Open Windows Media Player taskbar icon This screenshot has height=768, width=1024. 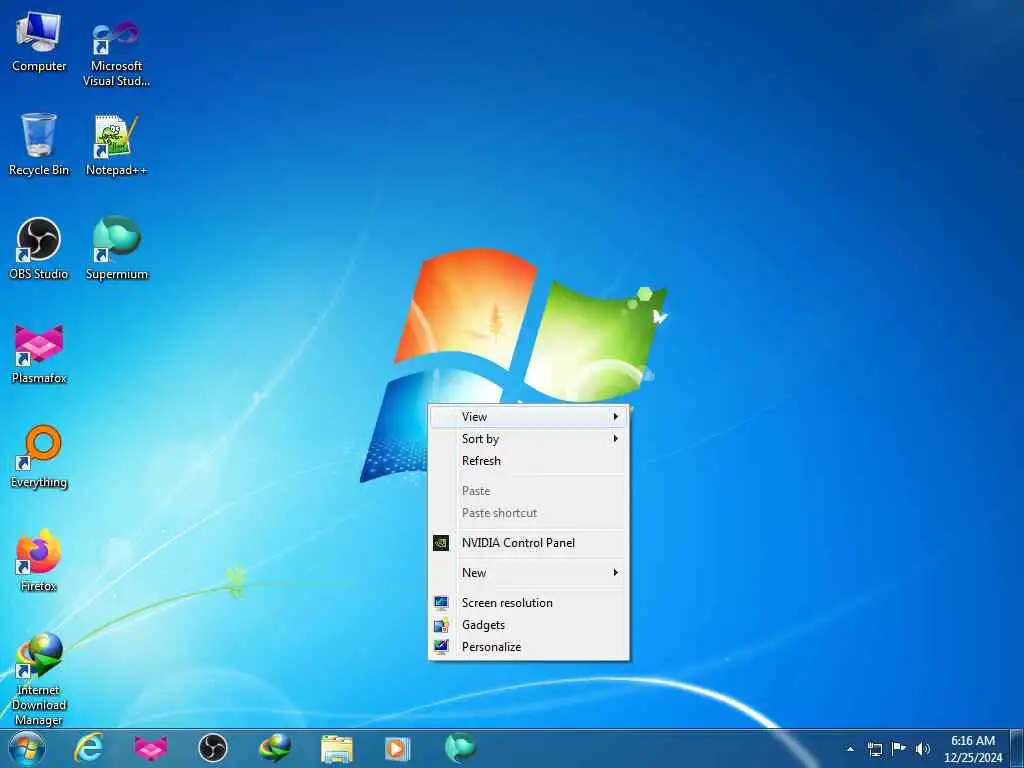tap(398, 748)
